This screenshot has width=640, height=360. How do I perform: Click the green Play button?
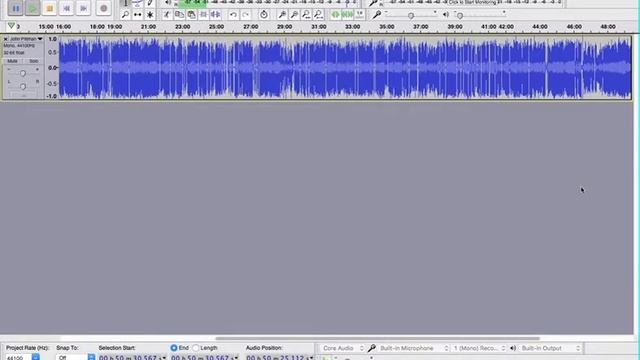tap(33, 8)
